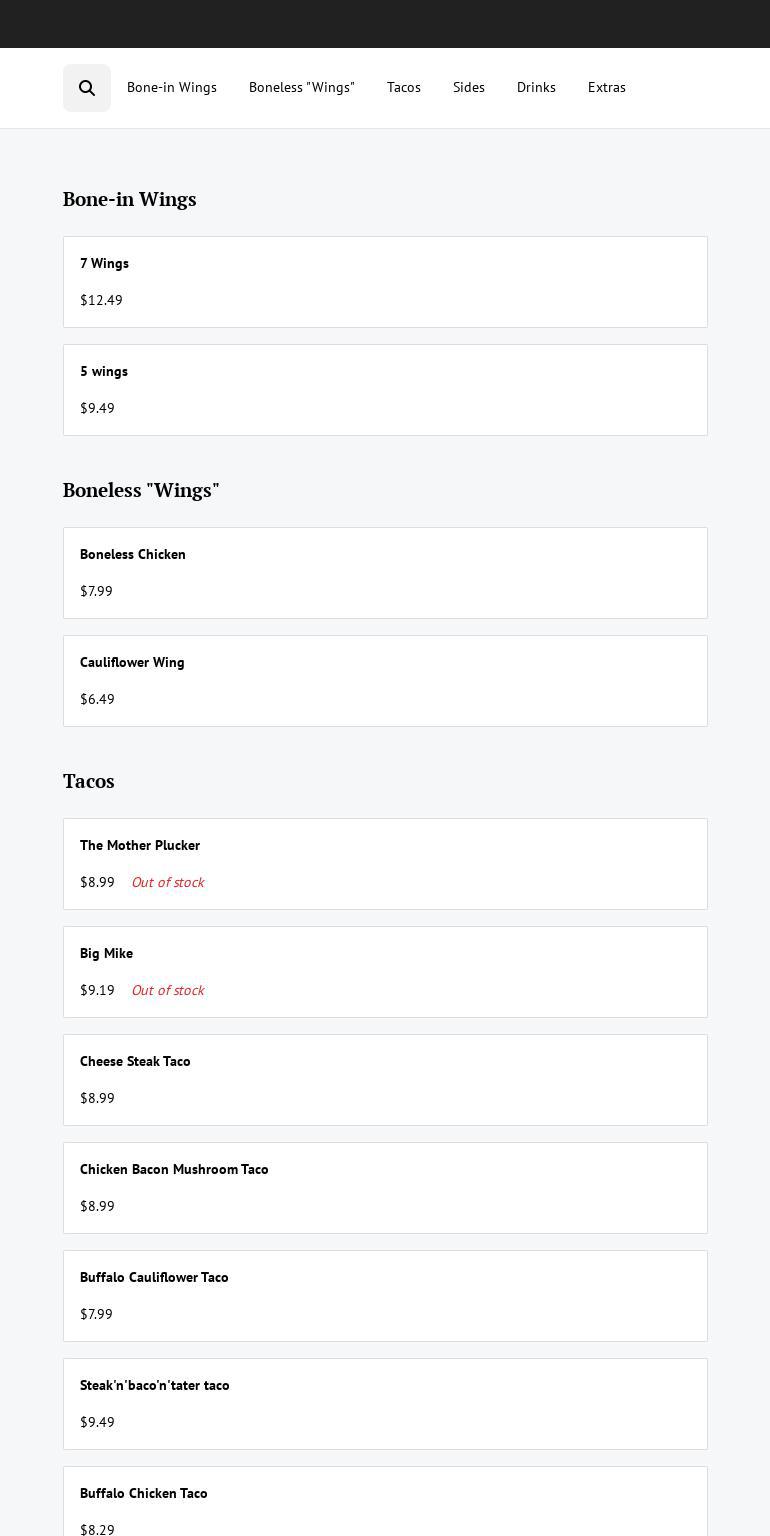Click The Mother Plucker taco card
Viewport: 770px width, 1536px height.
pyautogui.click(x=385, y=864)
